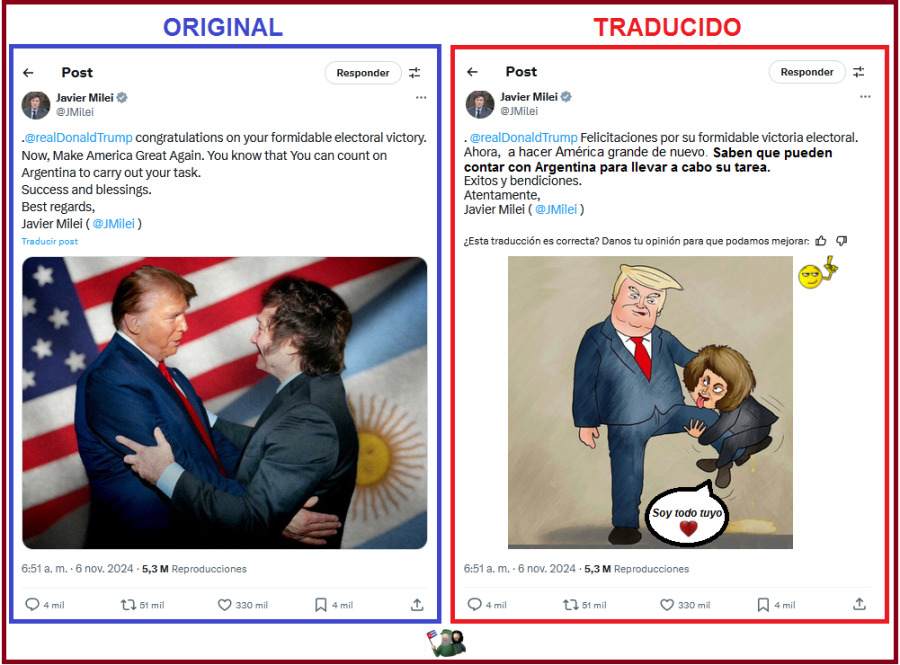Open reply filter settings icon in translated post
The height and width of the screenshot is (665, 900).
[859, 72]
